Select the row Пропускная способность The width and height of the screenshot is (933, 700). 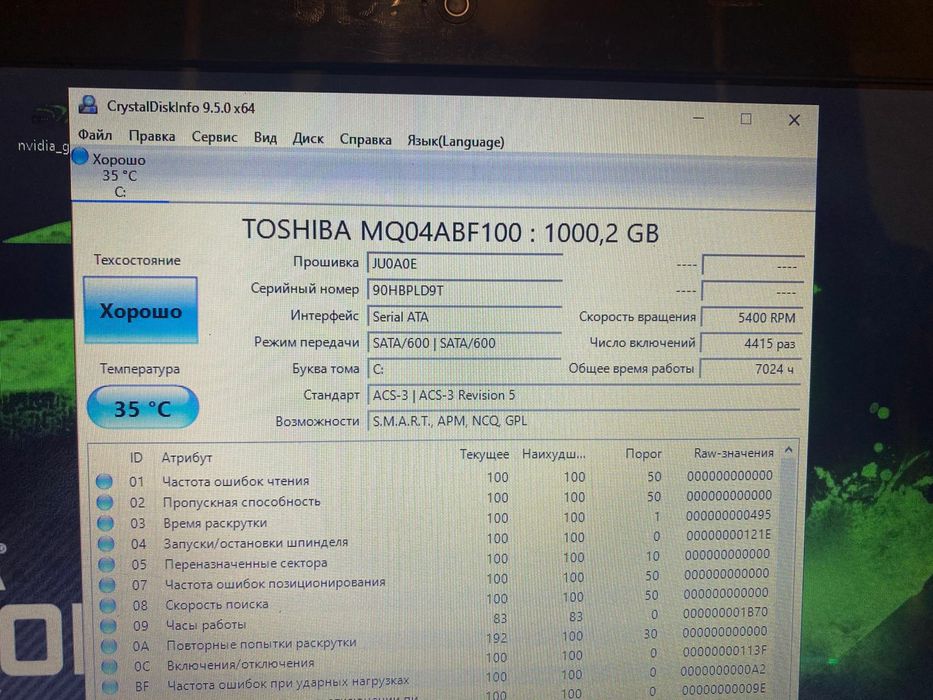click(x=436, y=500)
